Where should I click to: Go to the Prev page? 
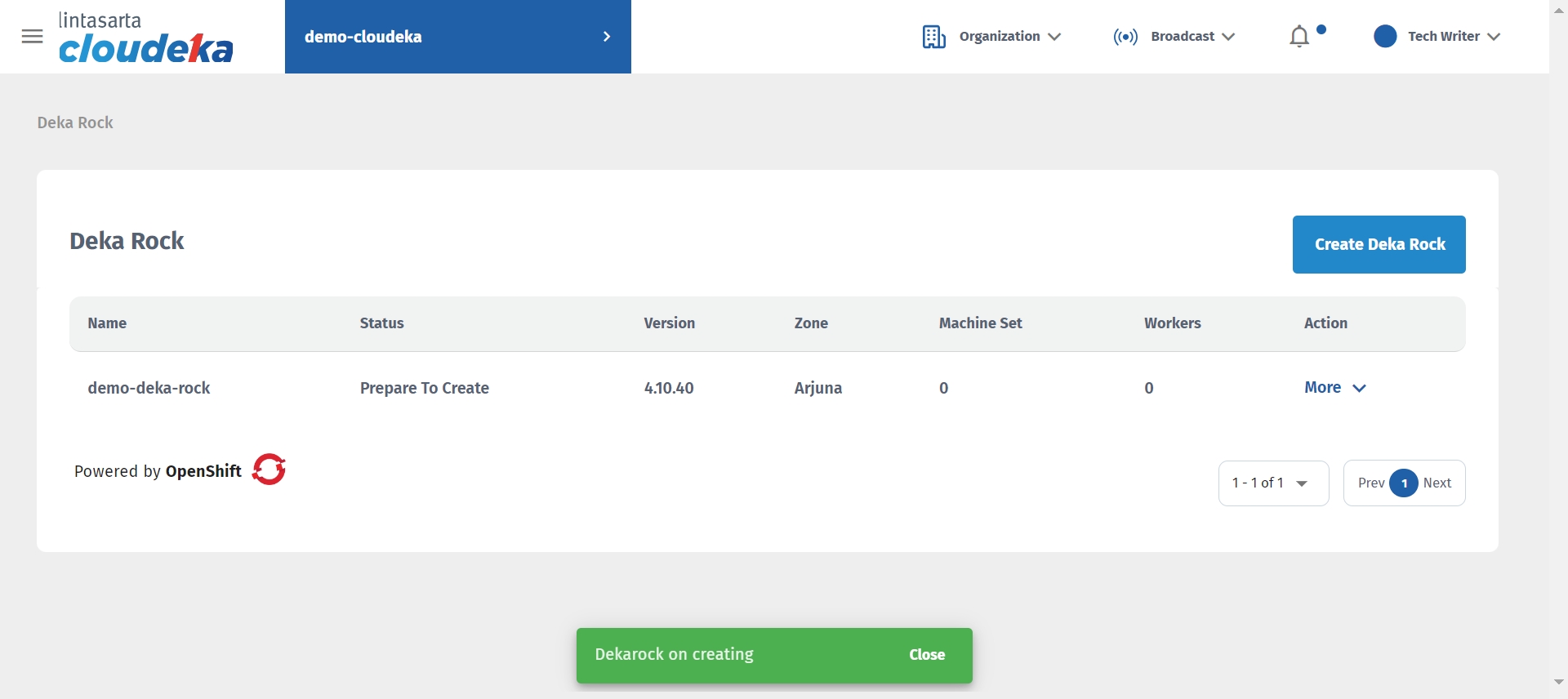1370,483
